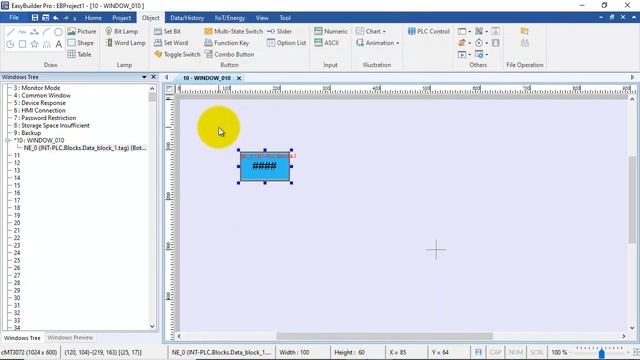
Task: Add a Multi-State Switch object
Action: click(x=233, y=31)
